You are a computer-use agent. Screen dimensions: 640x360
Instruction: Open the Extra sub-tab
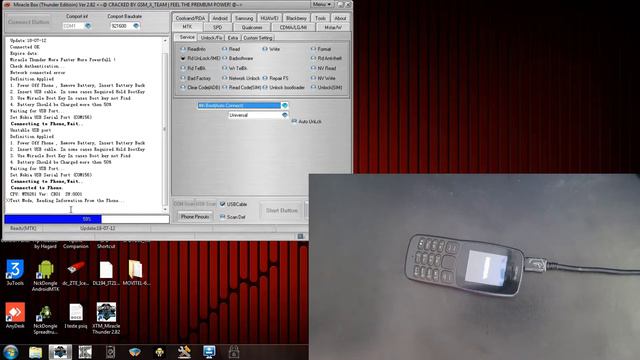pyautogui.click(x=233, y=38)
